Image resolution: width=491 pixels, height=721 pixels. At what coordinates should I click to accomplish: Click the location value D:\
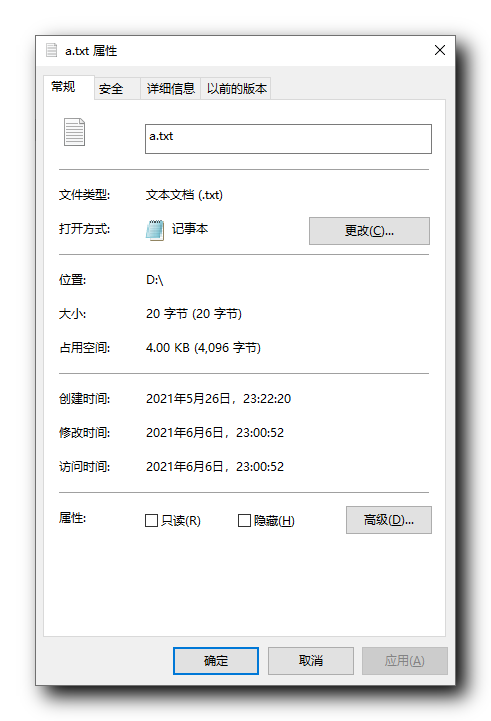[154, 280]
